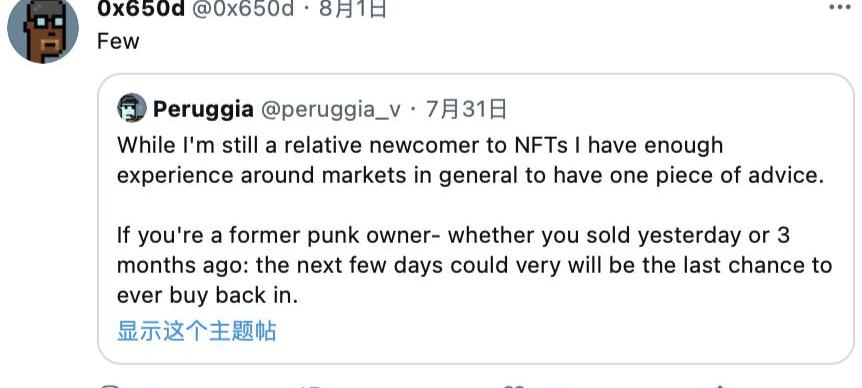Click the partially visible reply icon
This screenshot has width=862, height=388.
(110, 386)
